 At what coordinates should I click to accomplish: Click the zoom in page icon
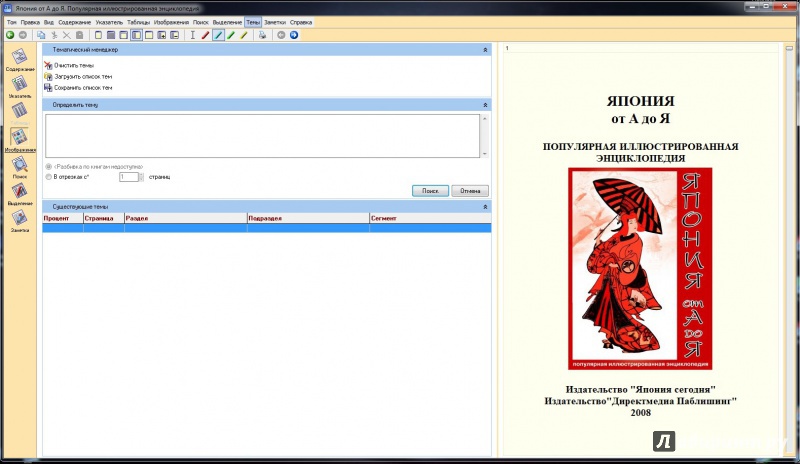click(x=162, y=35)
